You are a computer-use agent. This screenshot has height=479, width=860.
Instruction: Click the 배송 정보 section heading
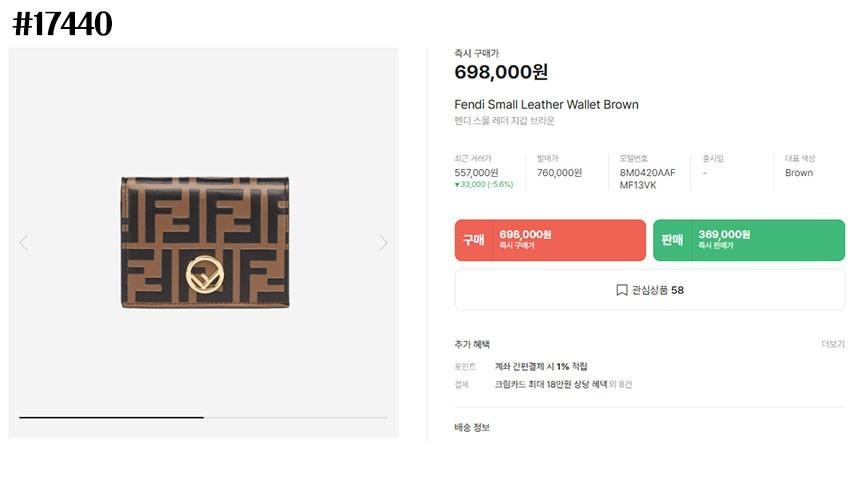pyautogui.click(x=472, y=428)
